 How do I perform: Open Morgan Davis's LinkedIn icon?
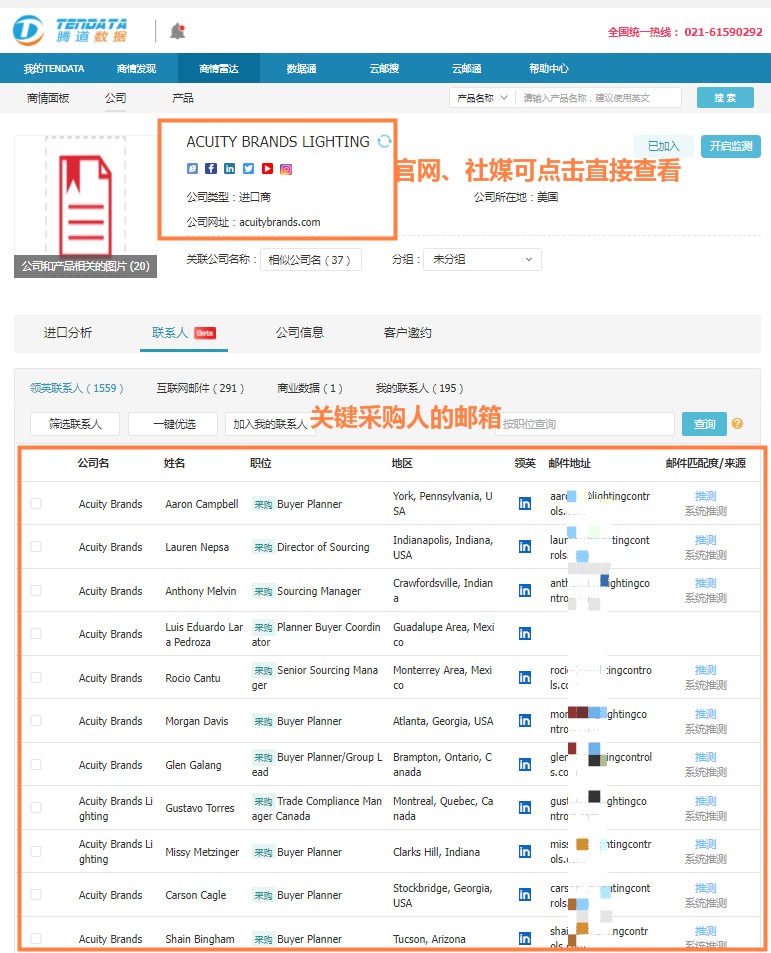(525, 720)
